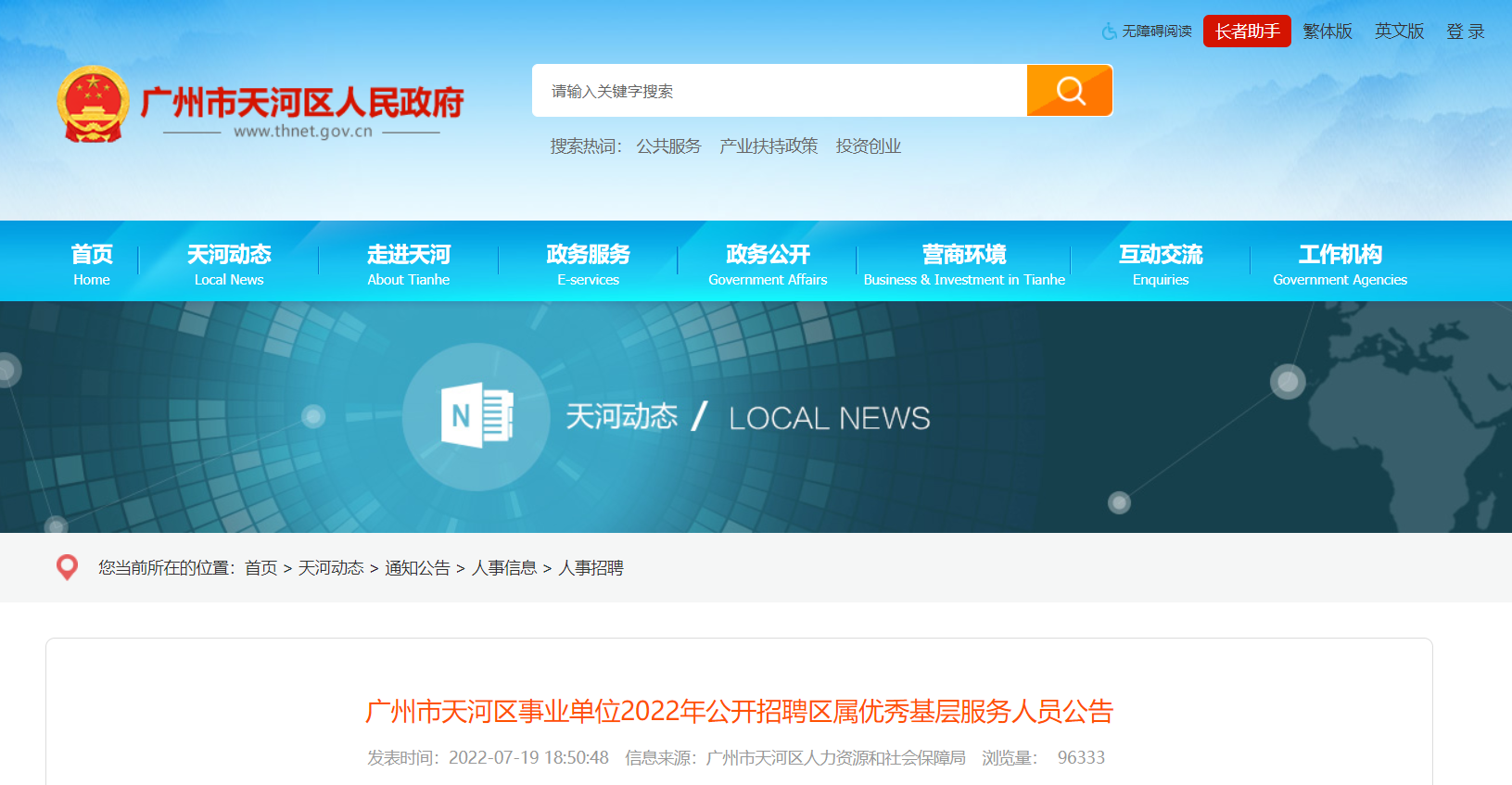Open the 政务公开 Government Affairs menu
The image size is (1512, 785).
pos(768,264)
